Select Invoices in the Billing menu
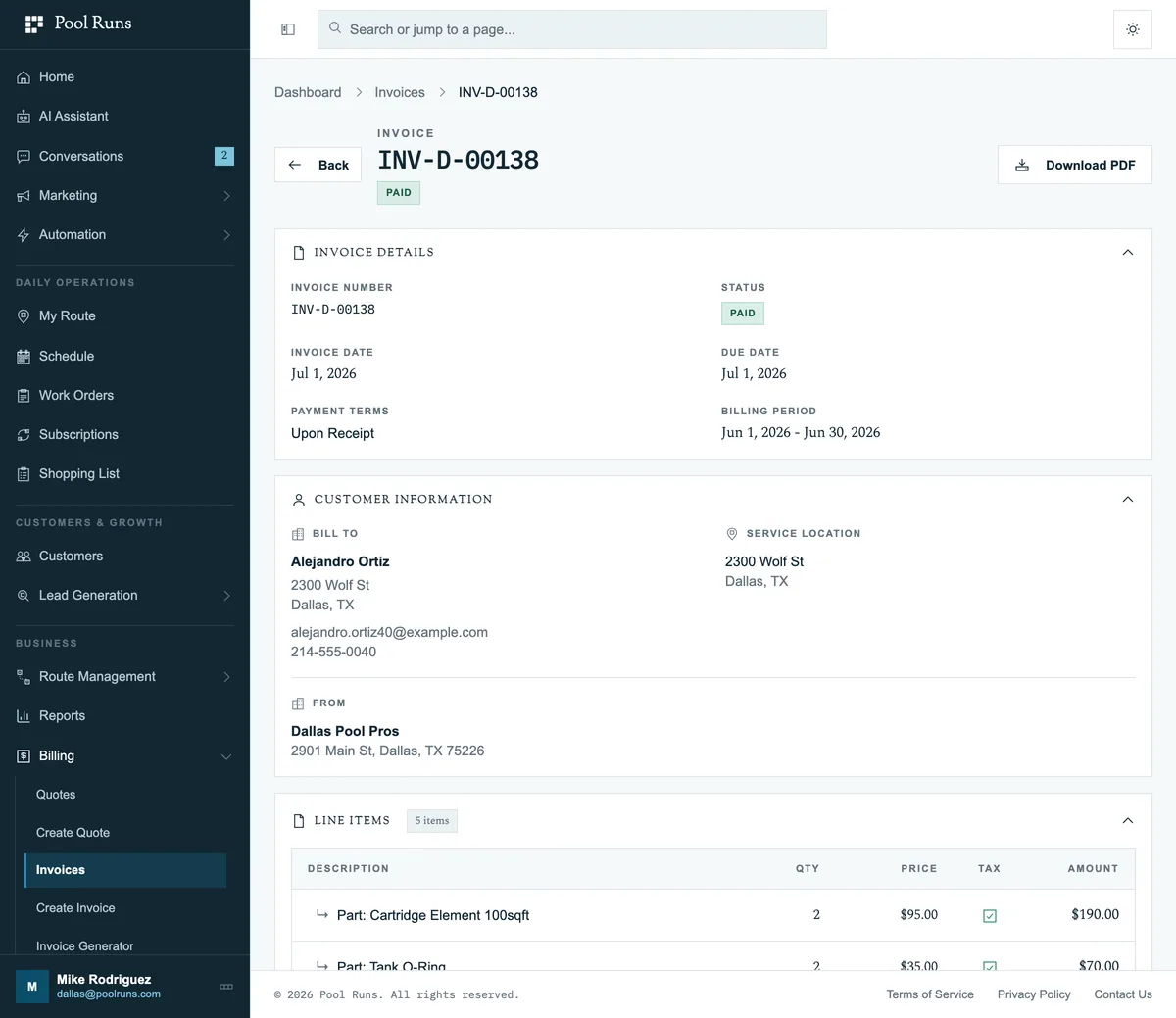This screenshot has height=1018, width=1176. [x=125, y=870]
